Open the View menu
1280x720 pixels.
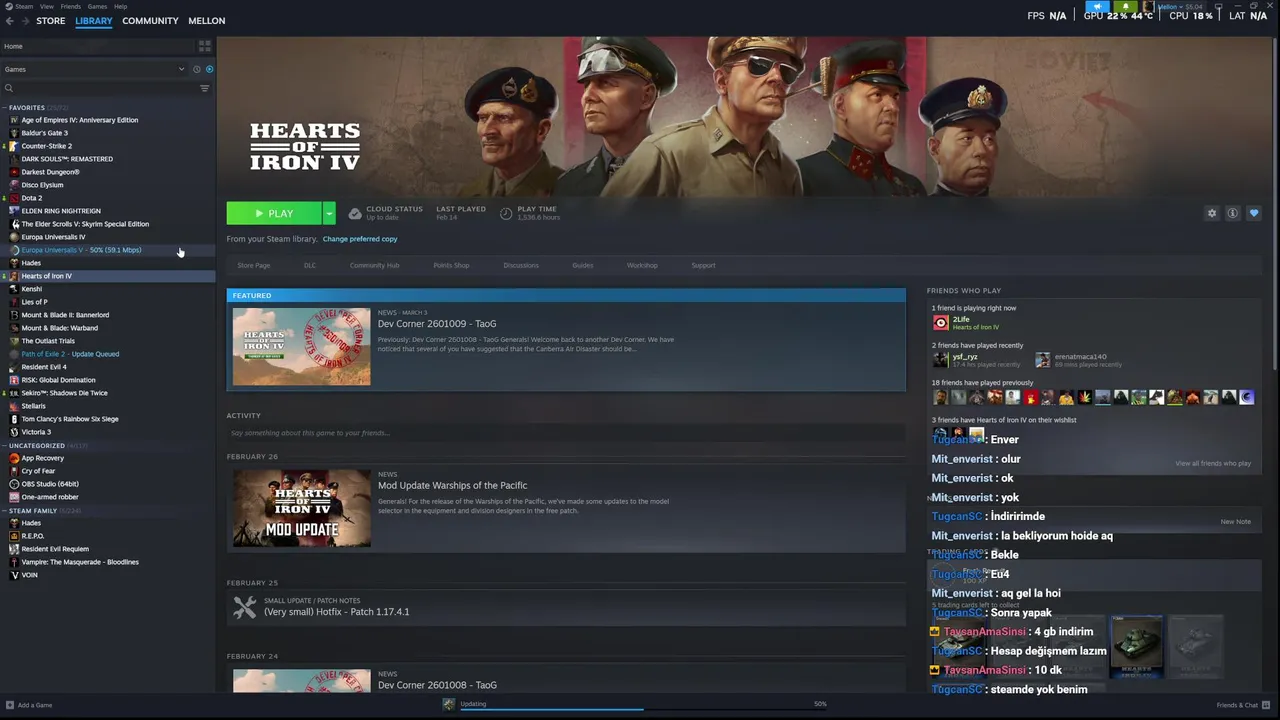pos(47,6)
